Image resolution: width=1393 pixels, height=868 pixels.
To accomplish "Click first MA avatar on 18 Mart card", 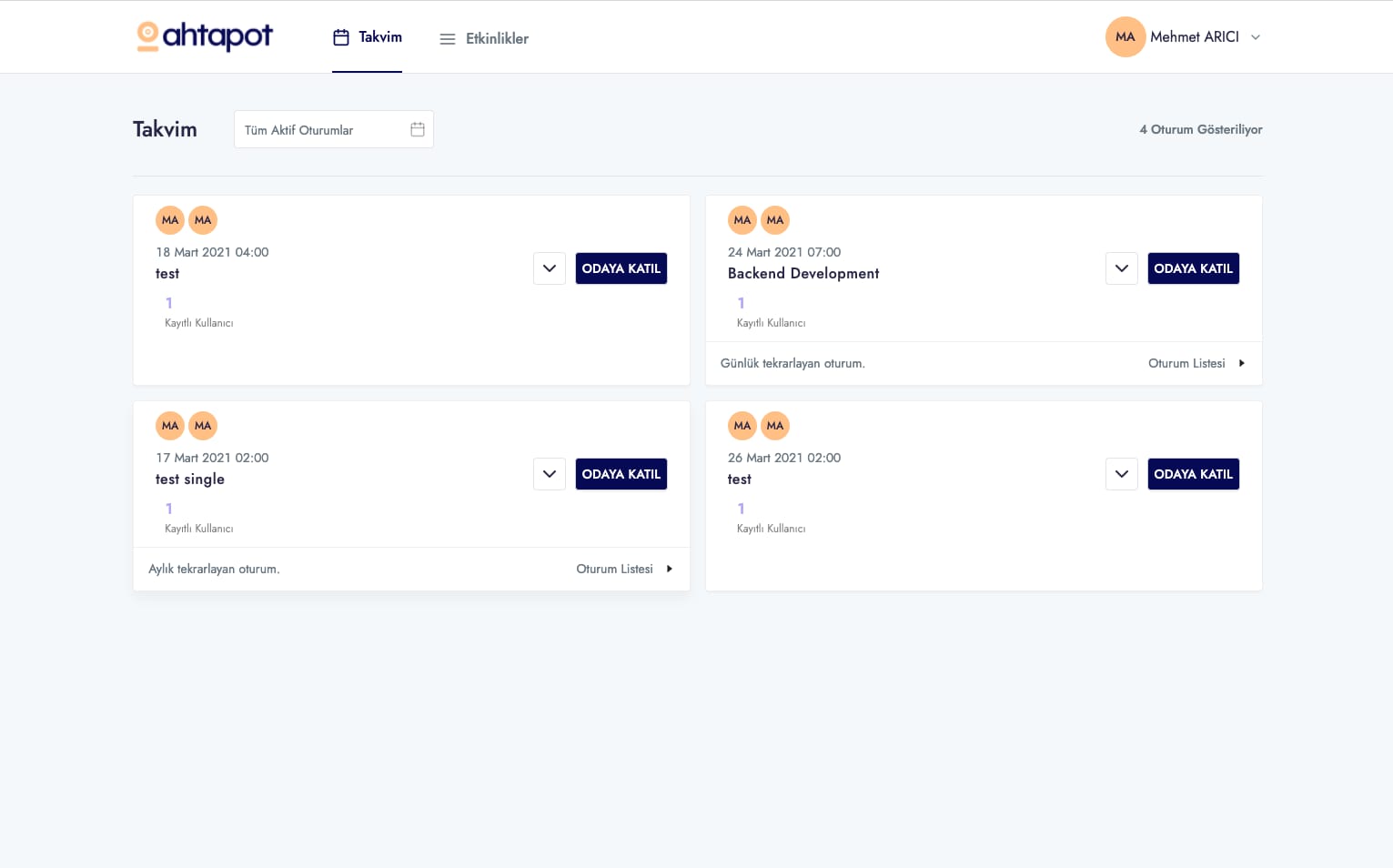I will tap(170, 220).
